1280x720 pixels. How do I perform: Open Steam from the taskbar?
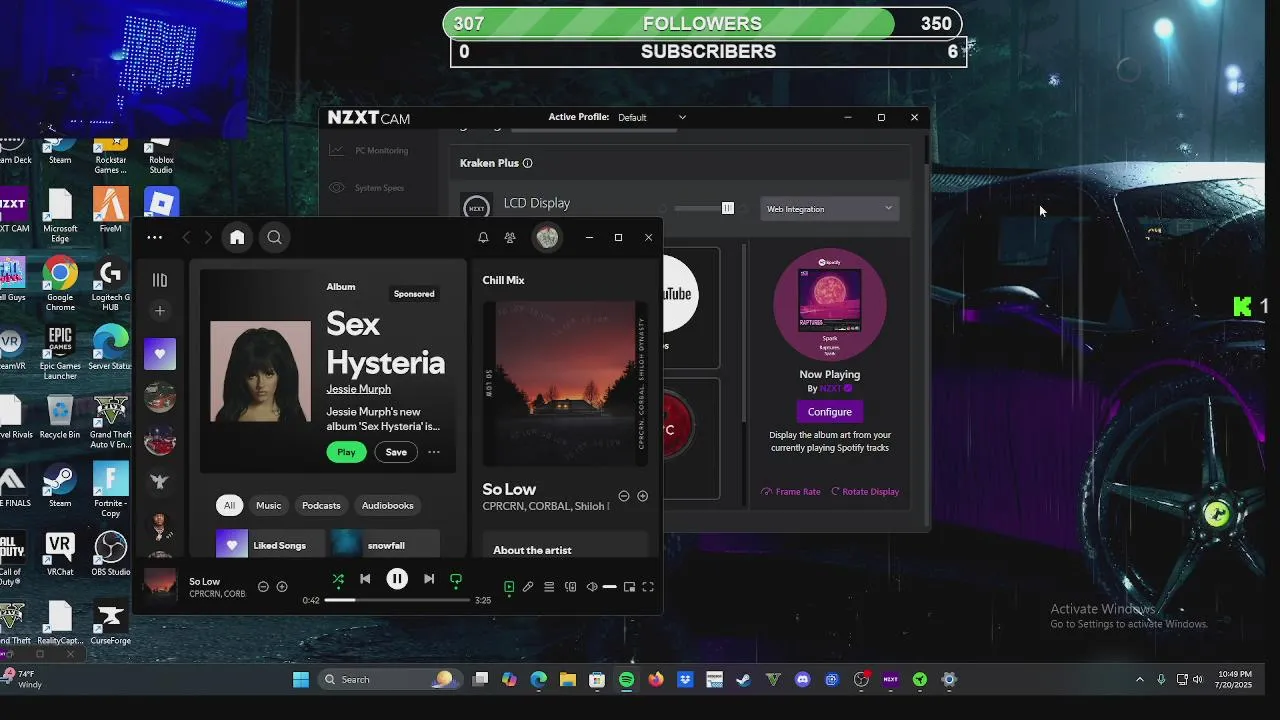[743, 680]
